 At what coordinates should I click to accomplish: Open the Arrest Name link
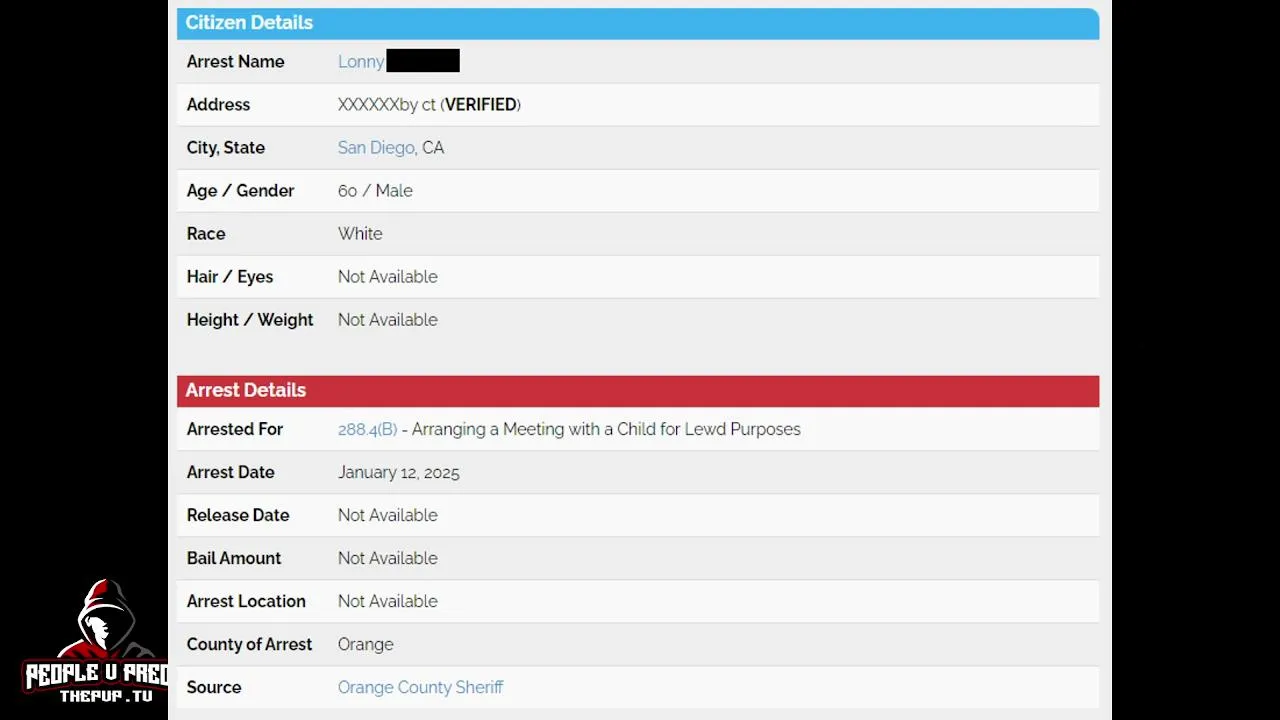pos(361,62)
